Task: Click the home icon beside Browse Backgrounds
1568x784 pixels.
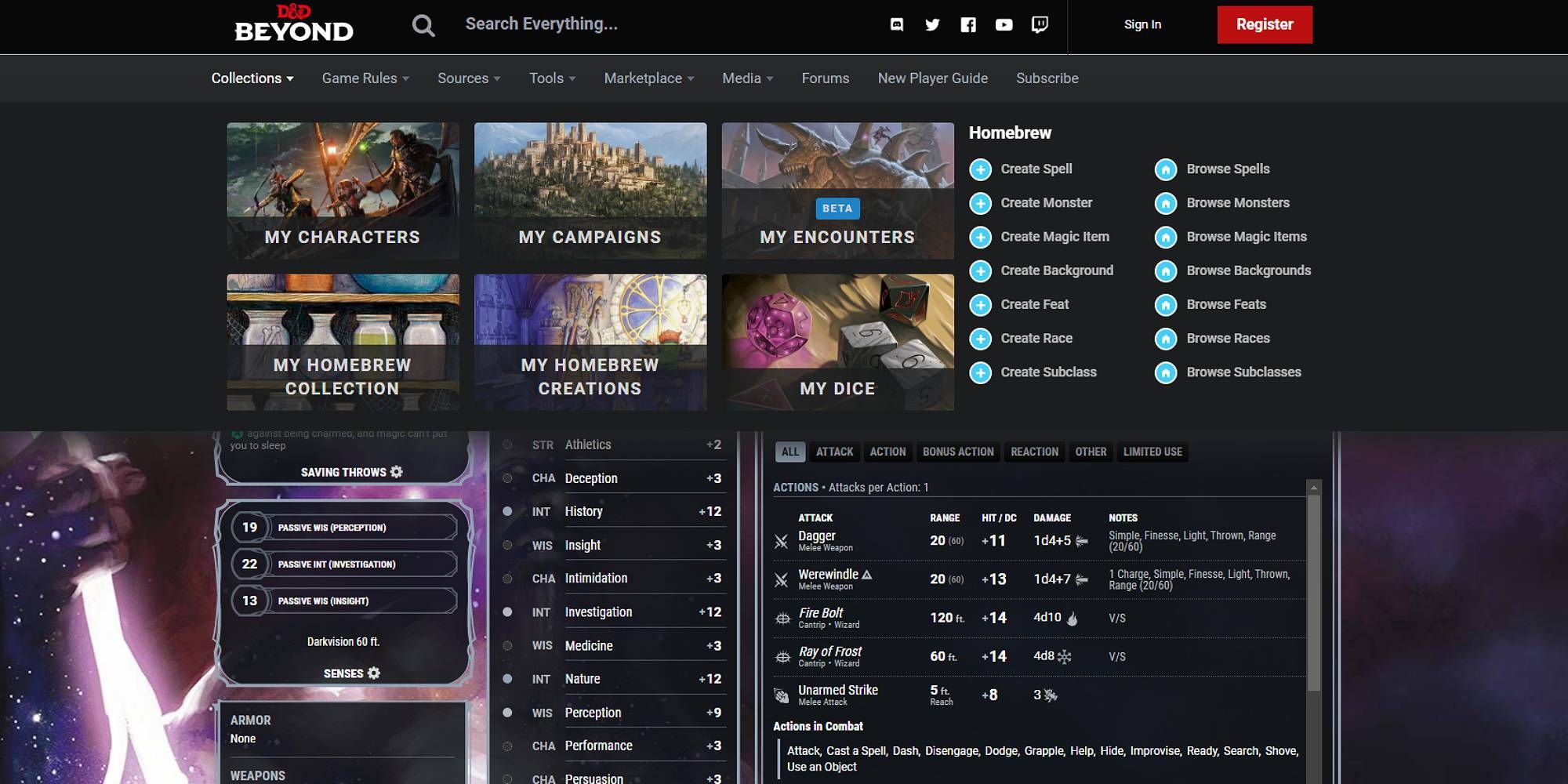Action: tap(1166, 270)
